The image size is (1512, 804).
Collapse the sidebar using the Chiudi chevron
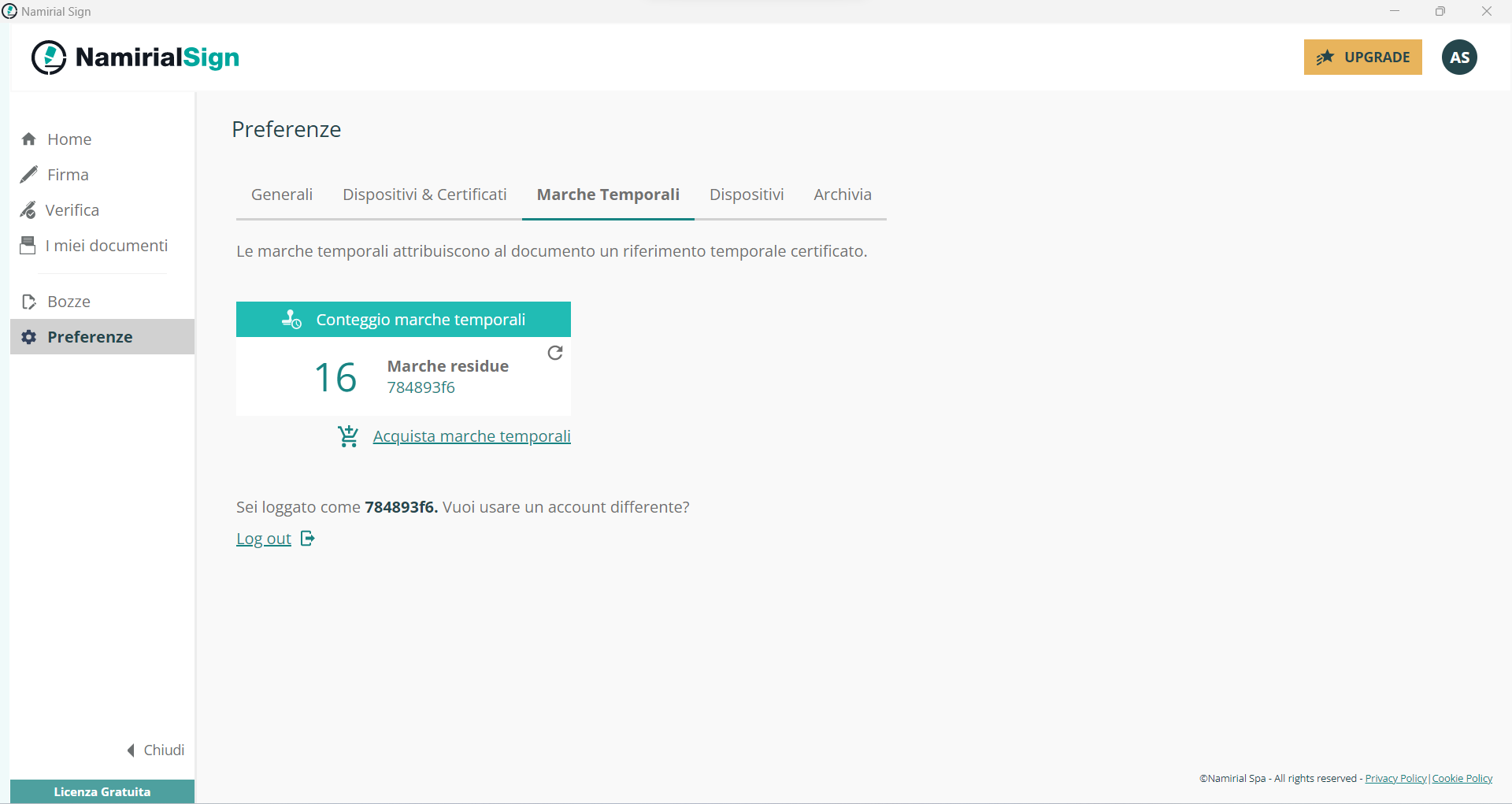coord(131,750)
